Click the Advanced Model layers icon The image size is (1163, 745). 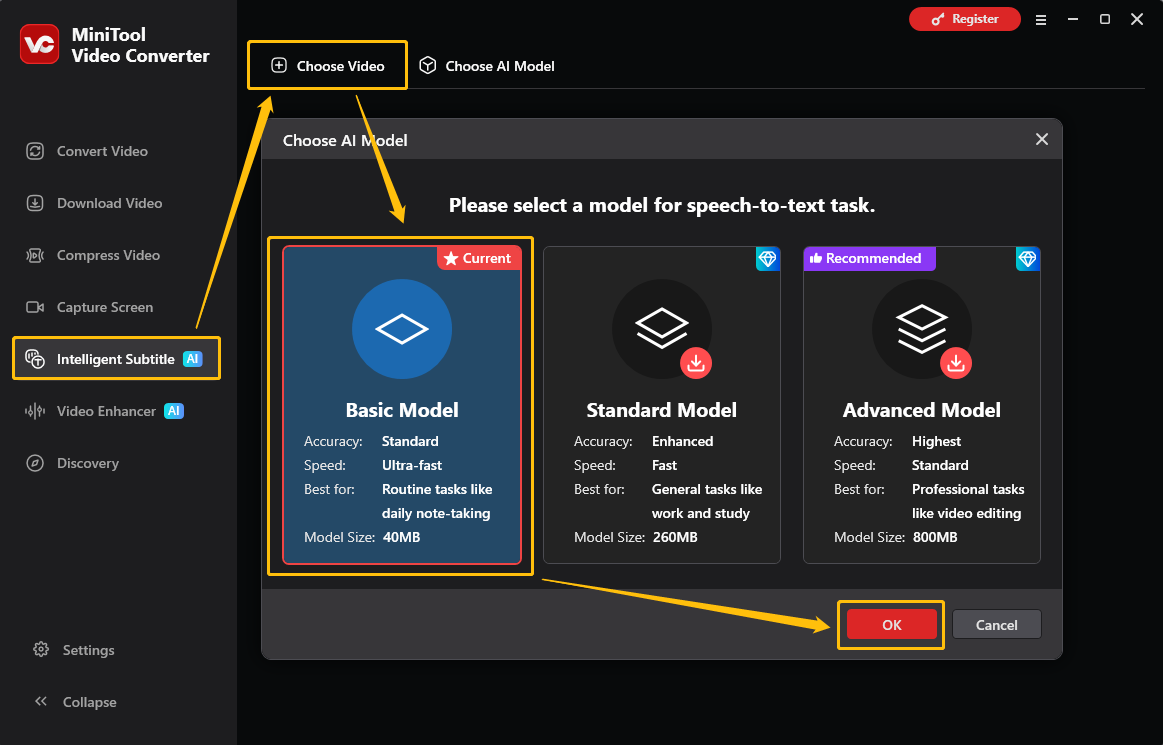click(x=922, y=329)
